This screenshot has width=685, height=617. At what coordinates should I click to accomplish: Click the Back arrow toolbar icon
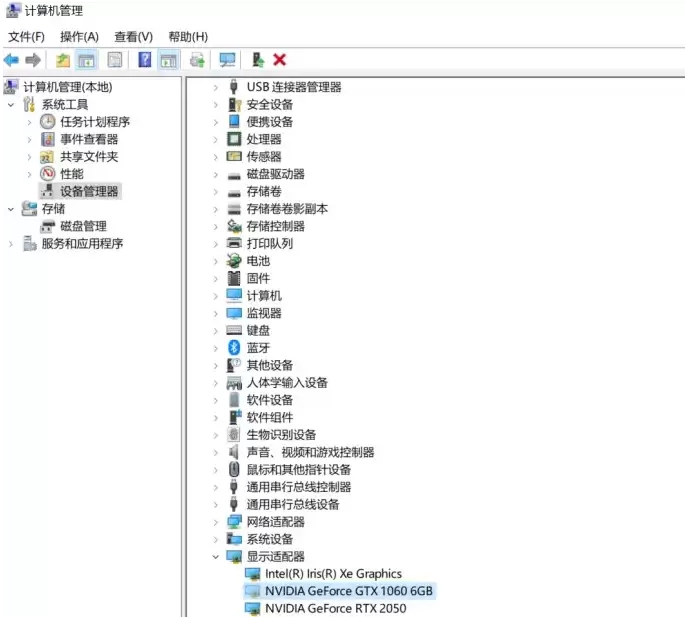pyautogui.click(x=11, y=60)
